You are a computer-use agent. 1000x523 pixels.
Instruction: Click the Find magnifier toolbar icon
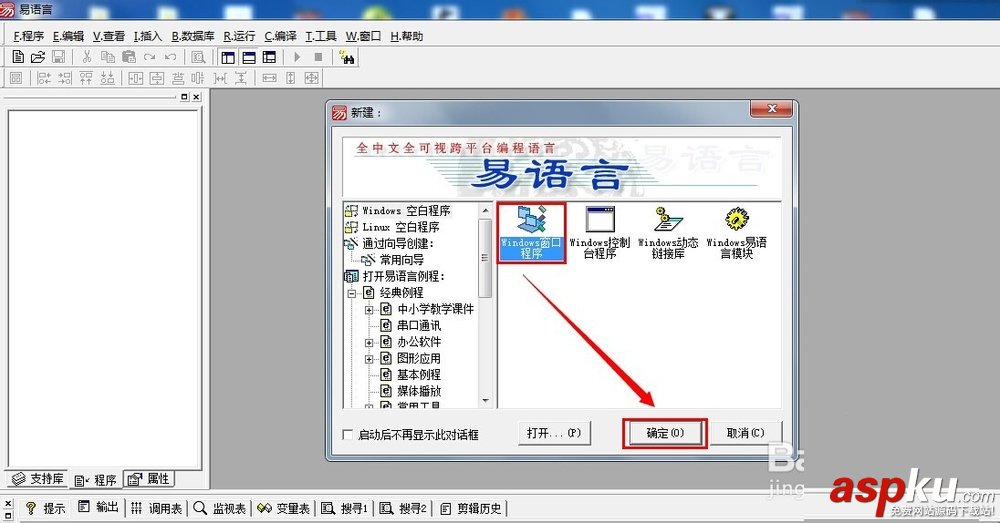(x=198, y=57)
